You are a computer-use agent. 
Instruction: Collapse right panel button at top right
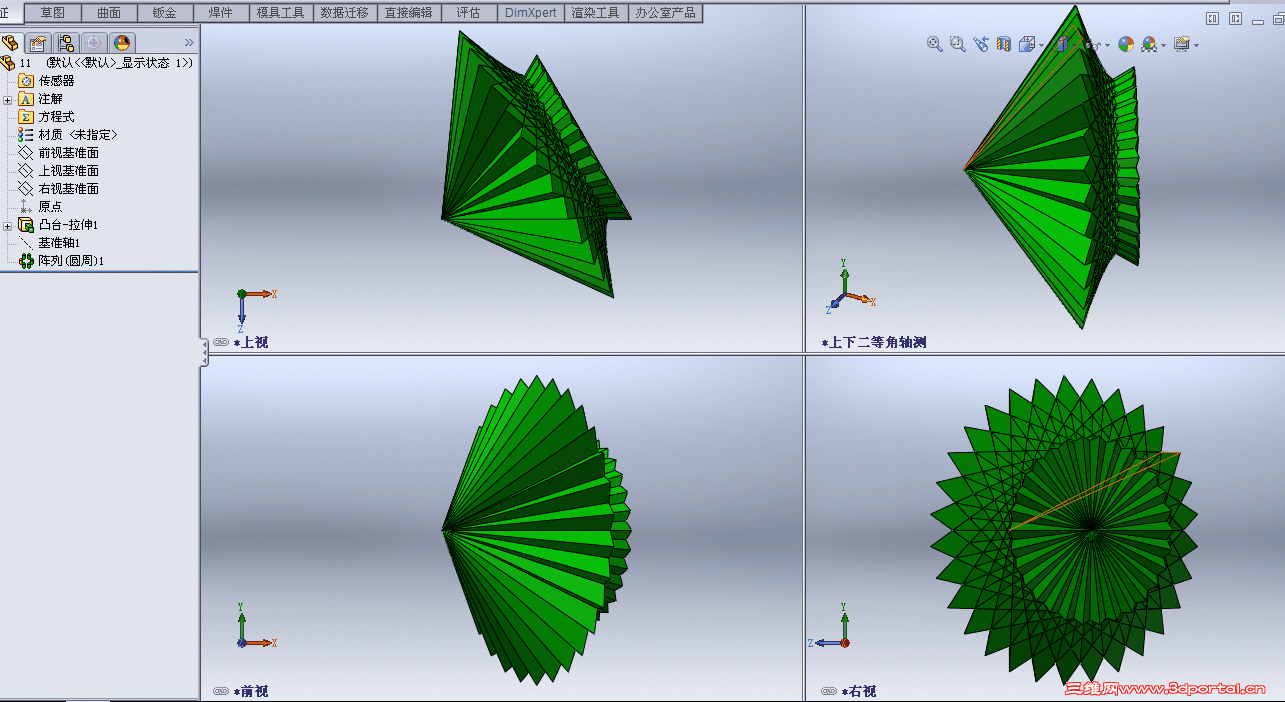1235,18
